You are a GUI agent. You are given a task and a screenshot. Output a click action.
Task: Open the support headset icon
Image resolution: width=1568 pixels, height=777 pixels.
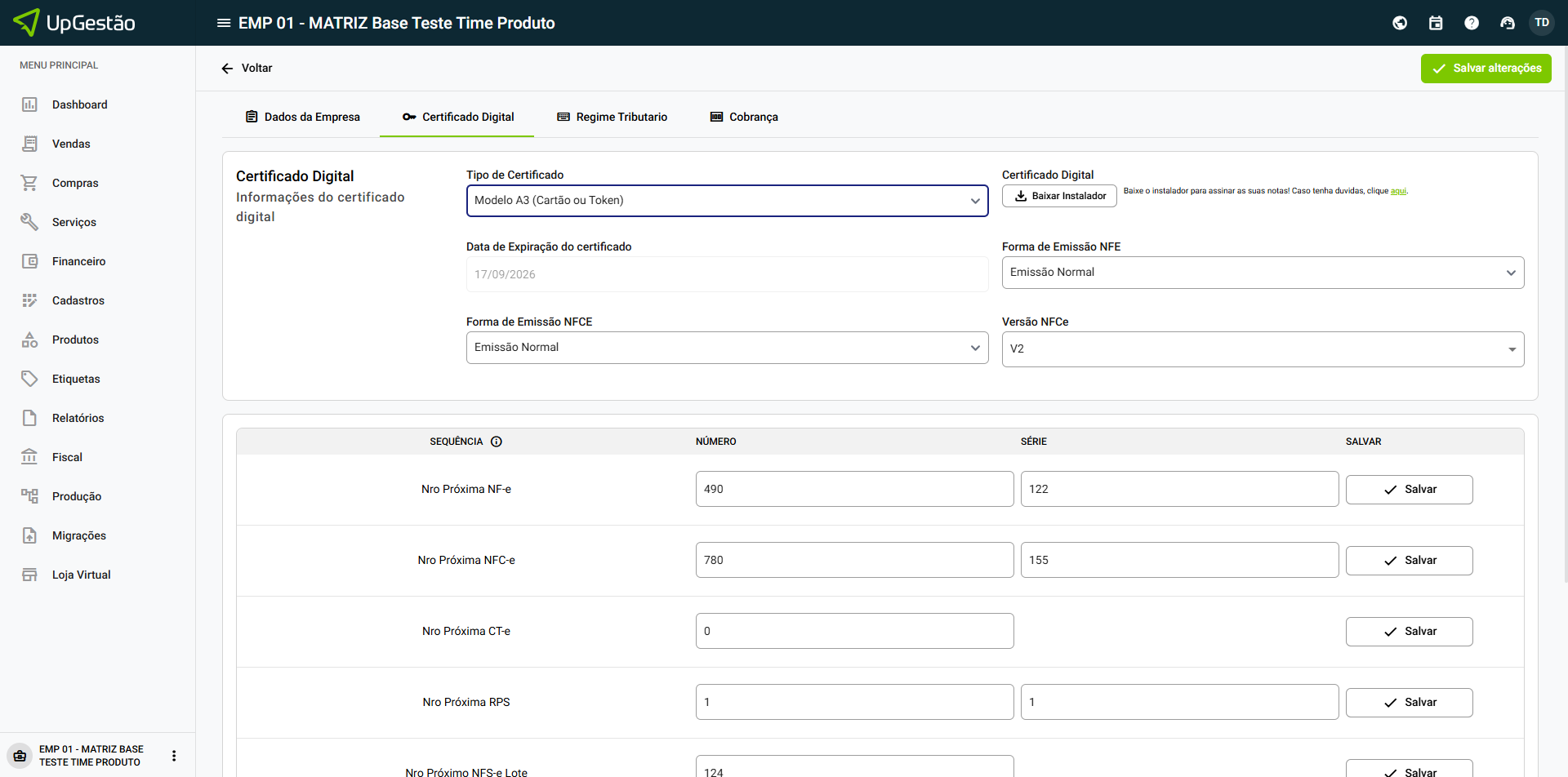[x=1508, y=23]
